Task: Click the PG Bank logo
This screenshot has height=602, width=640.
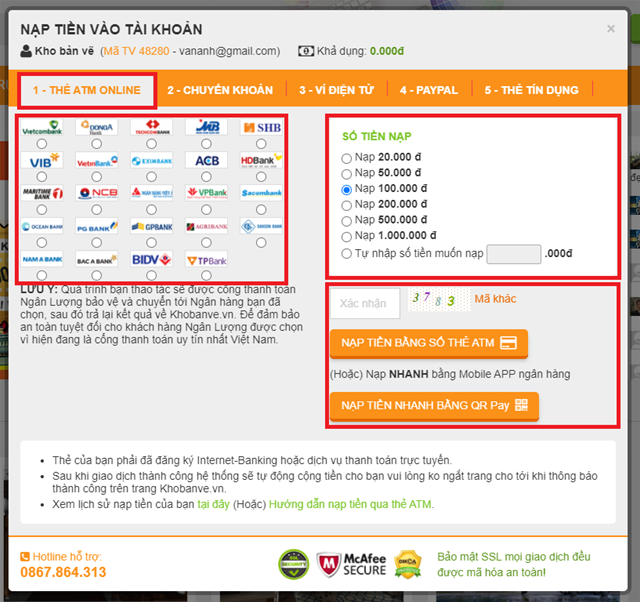Action: 97,226
